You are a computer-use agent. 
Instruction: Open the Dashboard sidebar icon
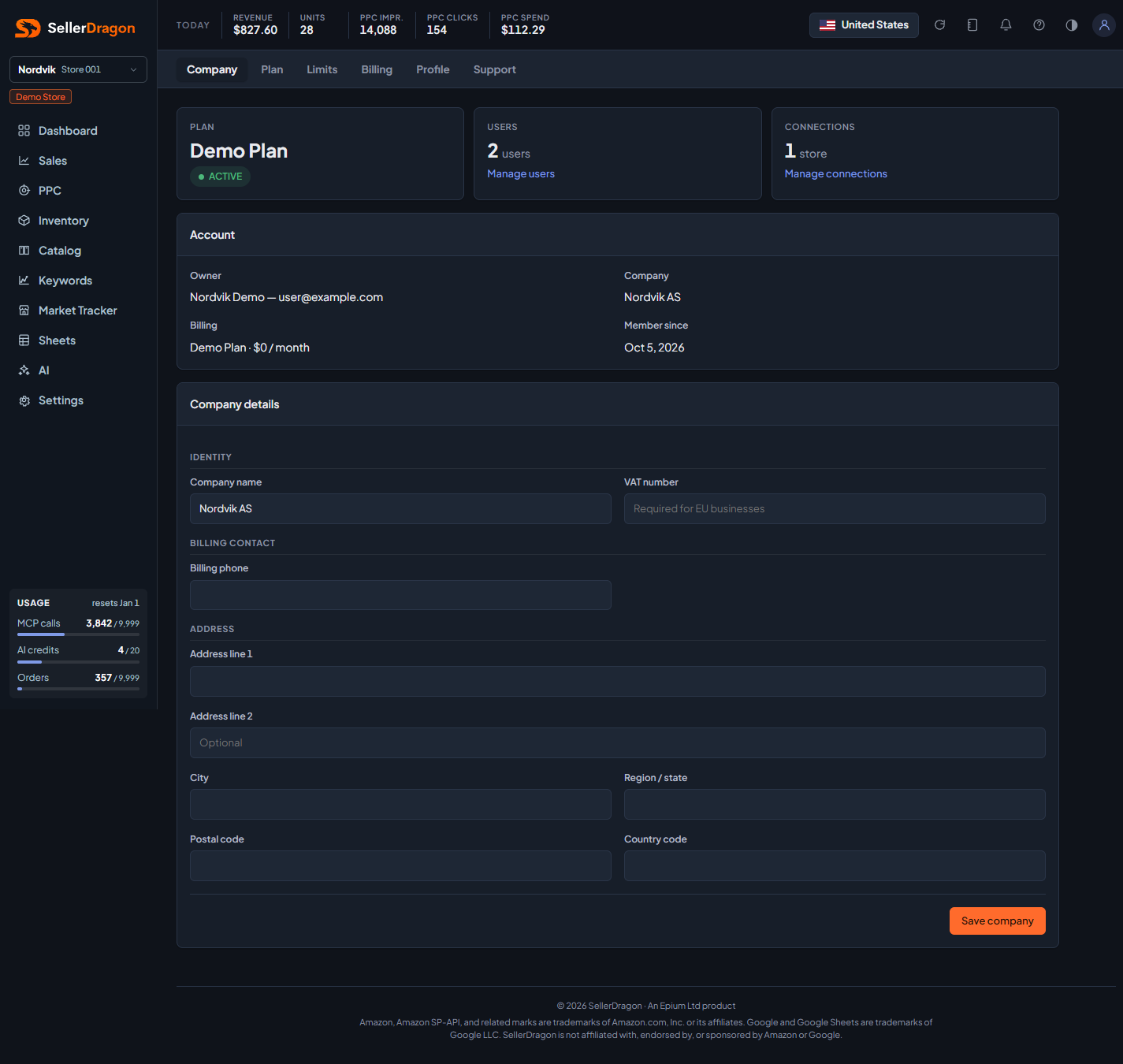pyautogui.click(x=24, y=131)
